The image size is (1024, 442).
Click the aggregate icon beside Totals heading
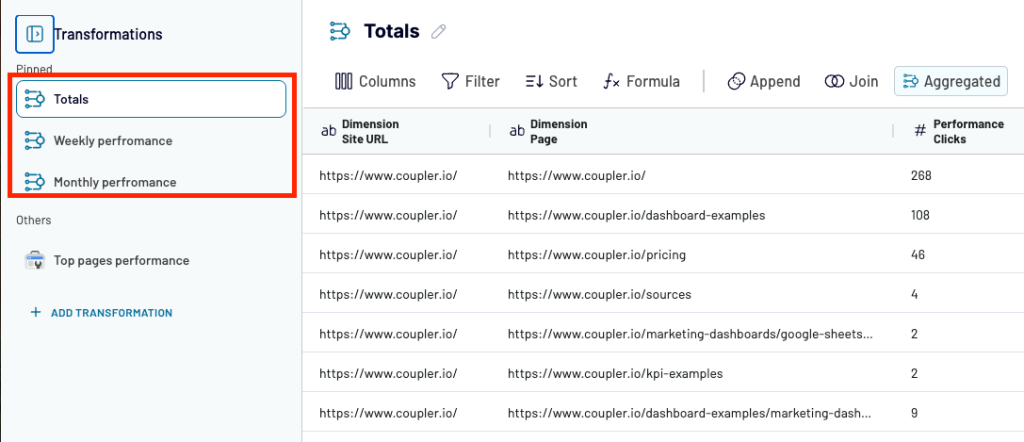(x=340, y=31)
